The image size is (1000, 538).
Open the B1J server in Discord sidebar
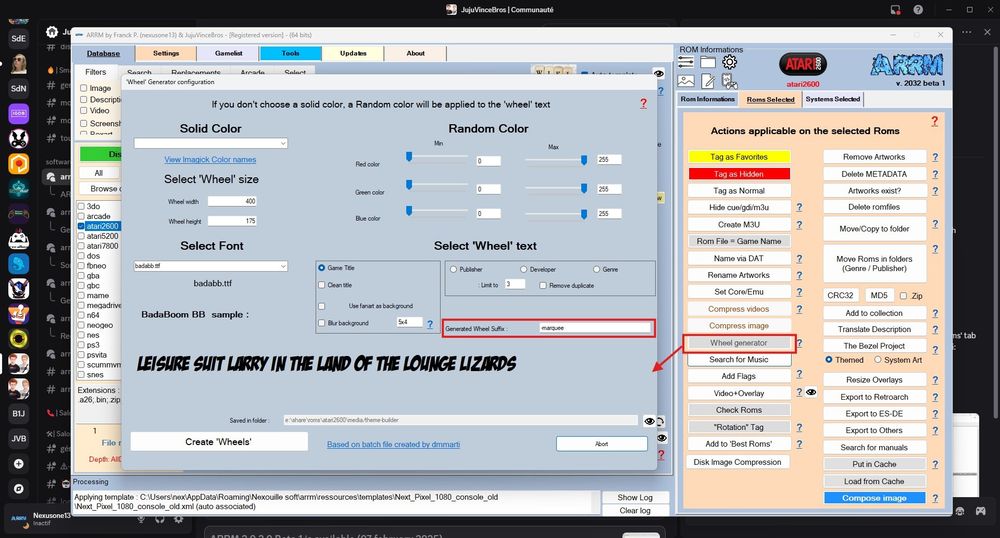18,413
